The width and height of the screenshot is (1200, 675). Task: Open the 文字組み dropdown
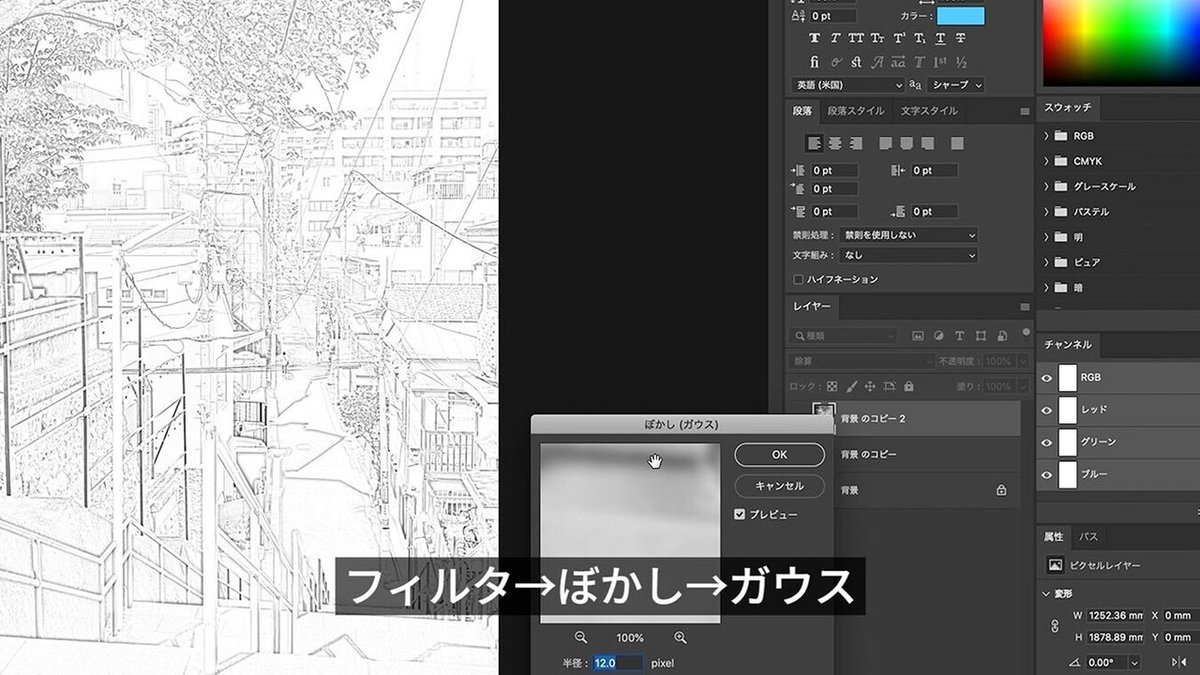tap(909, 255)
